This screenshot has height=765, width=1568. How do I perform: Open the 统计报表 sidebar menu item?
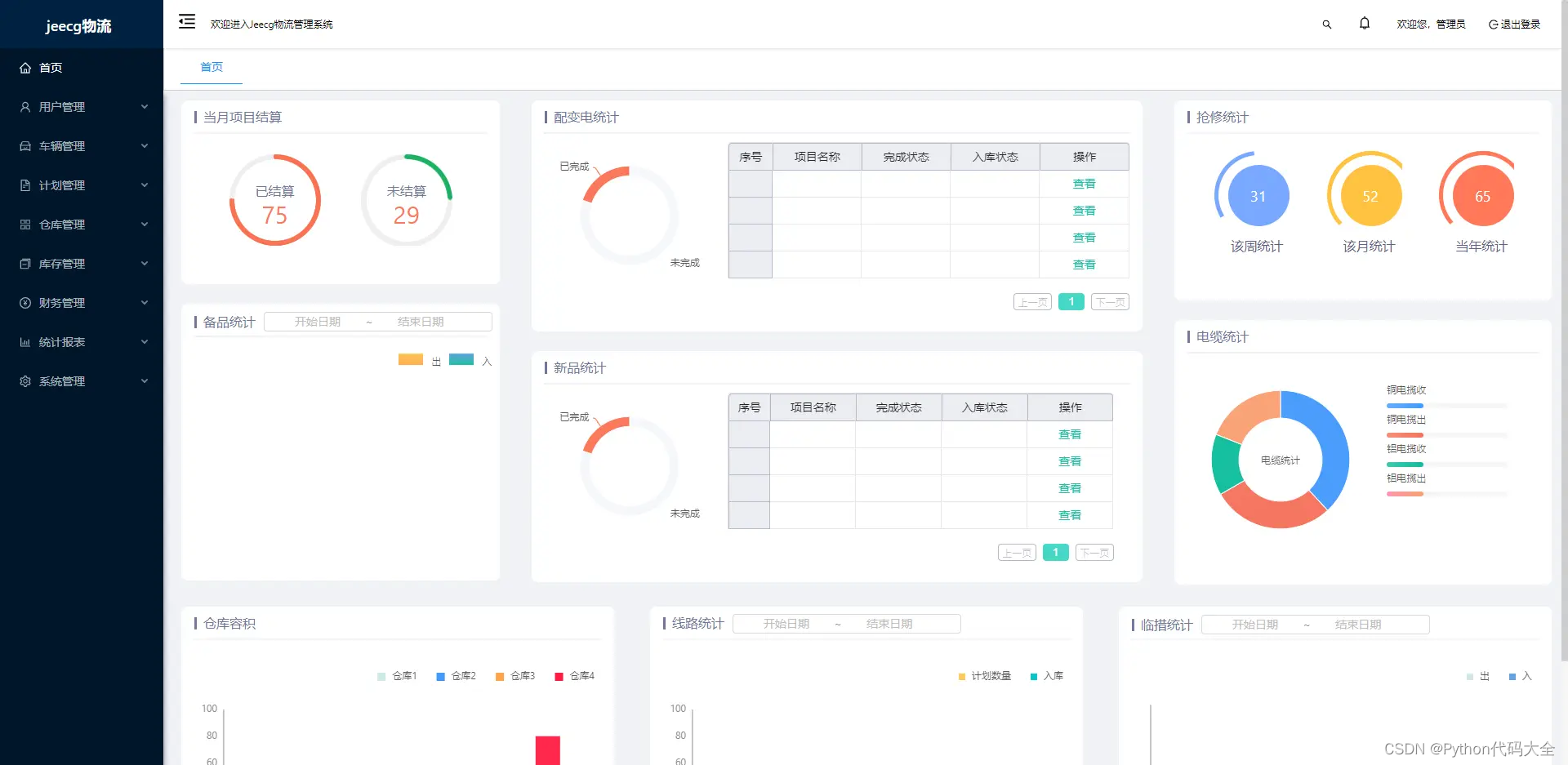(x=82, y=342)
